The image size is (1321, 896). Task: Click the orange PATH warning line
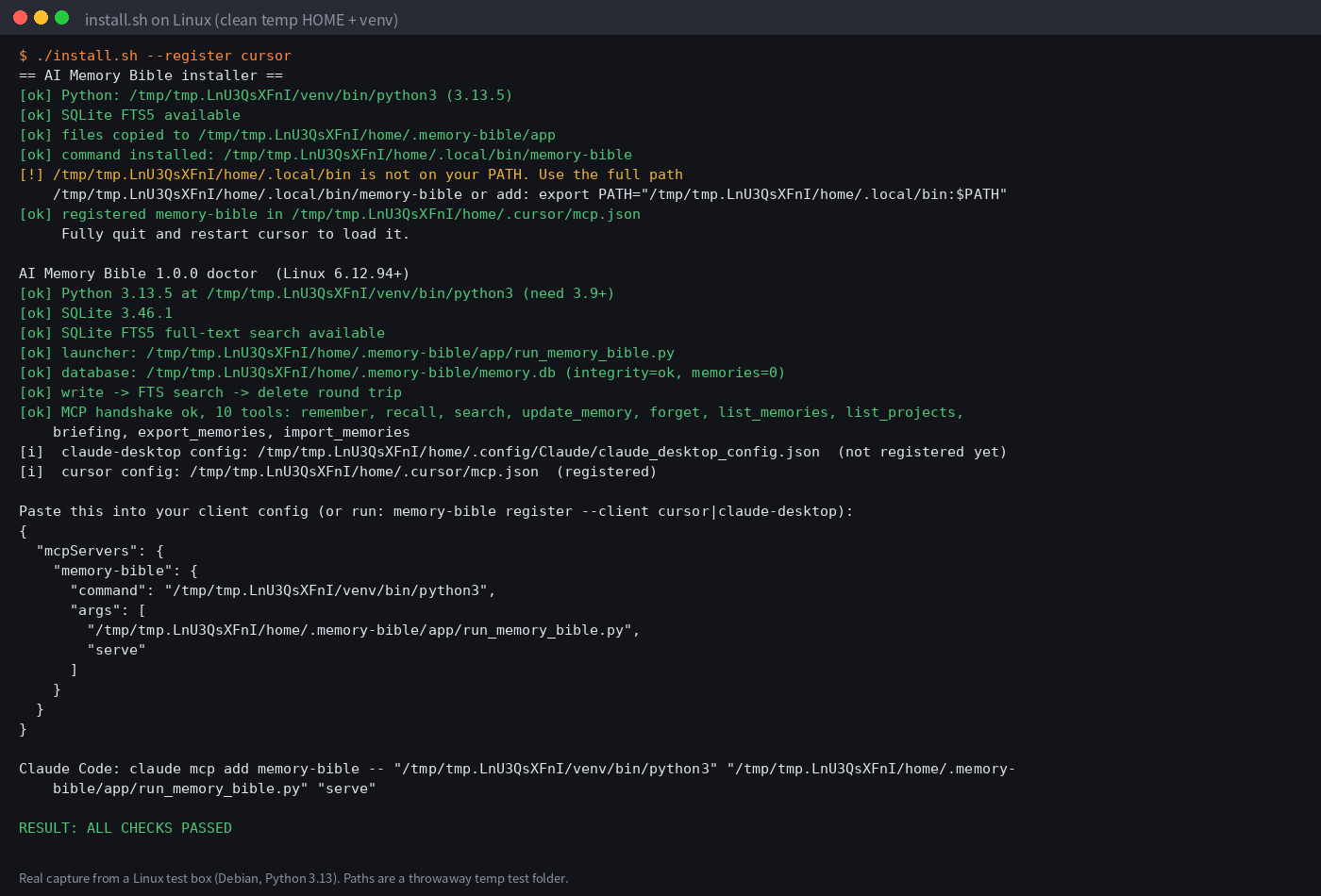pos(351,174)
